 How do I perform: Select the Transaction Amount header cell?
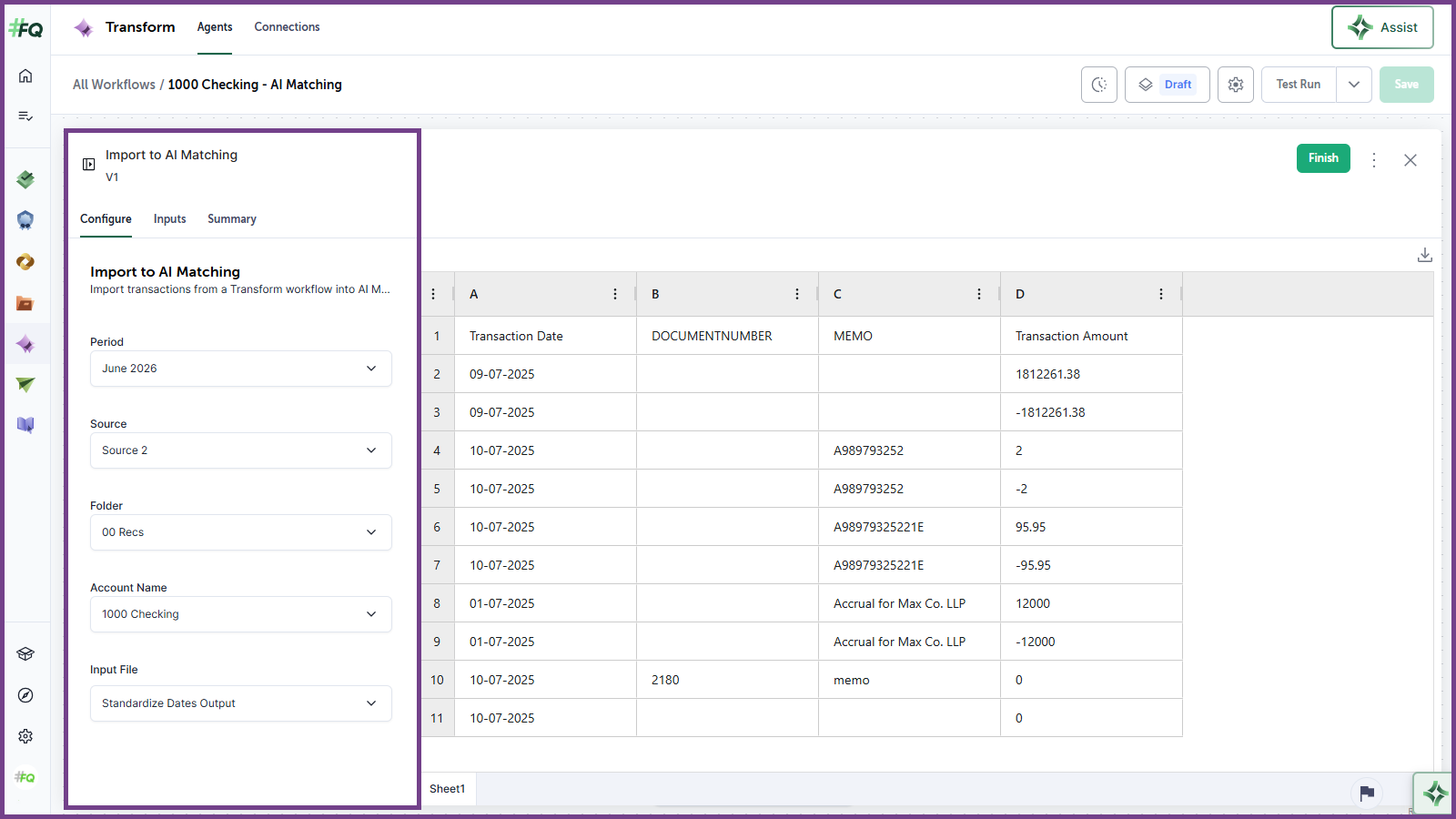1092,336
